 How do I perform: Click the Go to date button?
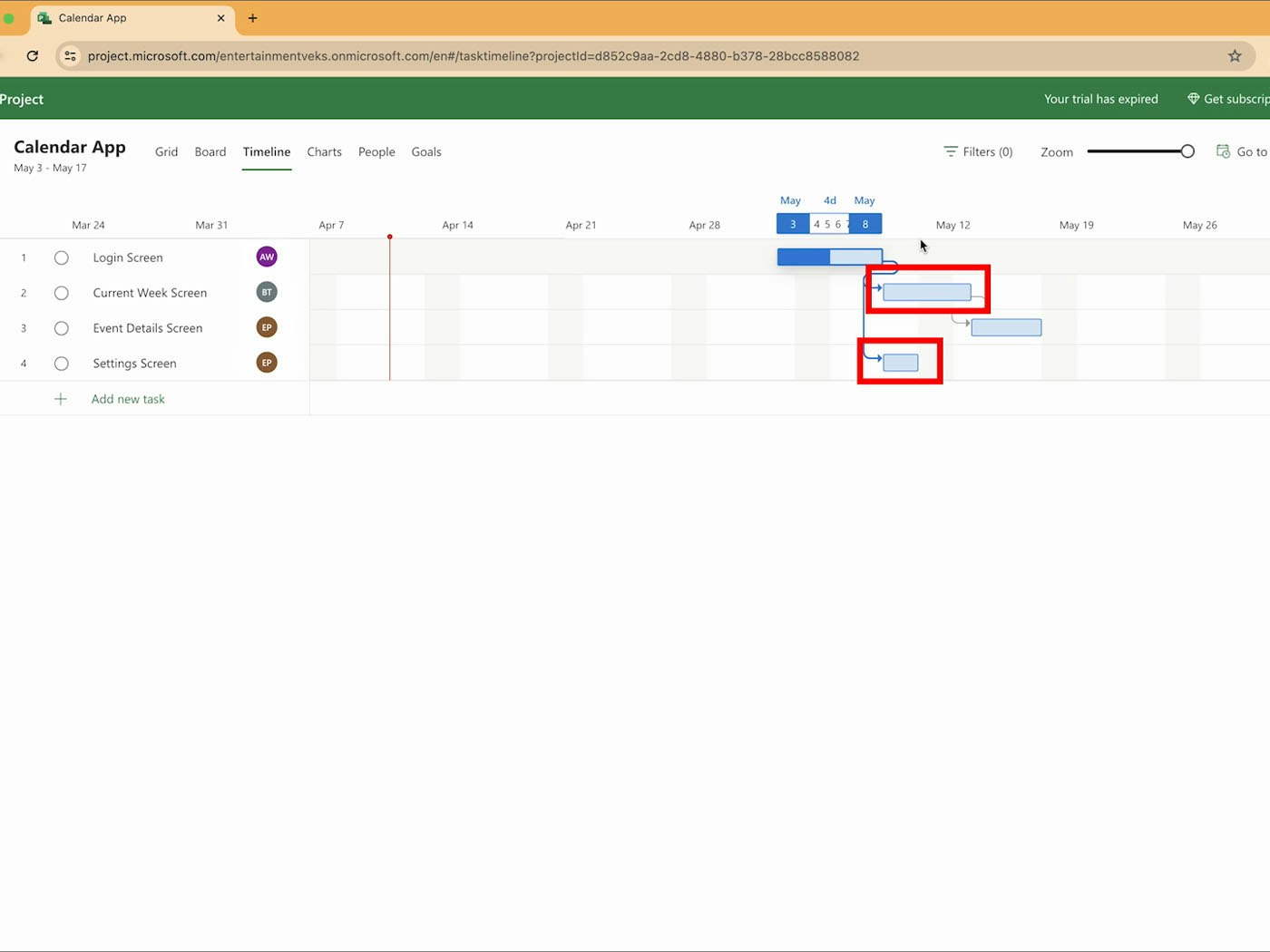pos(1242,151)
